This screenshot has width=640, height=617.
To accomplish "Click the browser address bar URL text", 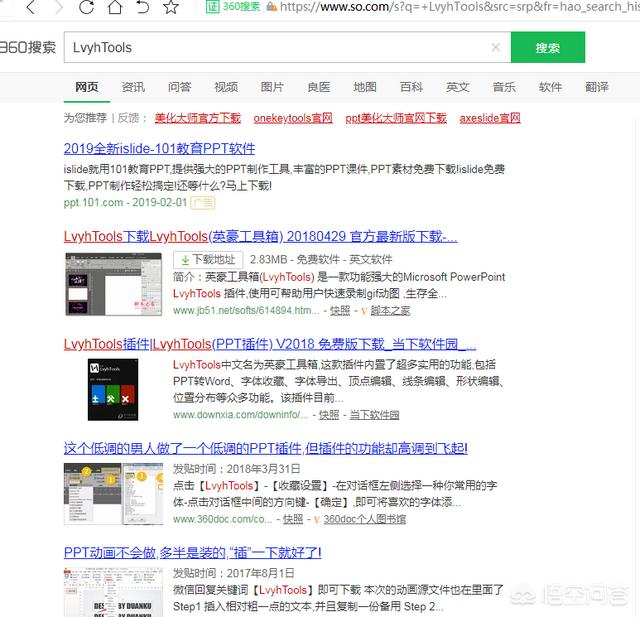I will click(x=460, y=7).
